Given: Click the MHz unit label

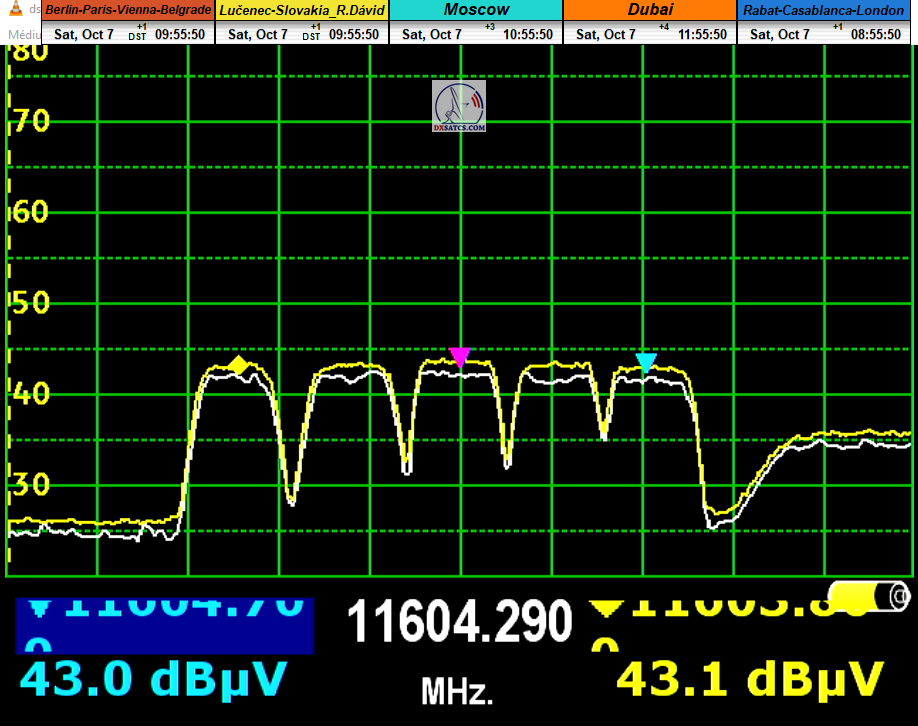Looking at the screenshot, I should tap(457, 690).
